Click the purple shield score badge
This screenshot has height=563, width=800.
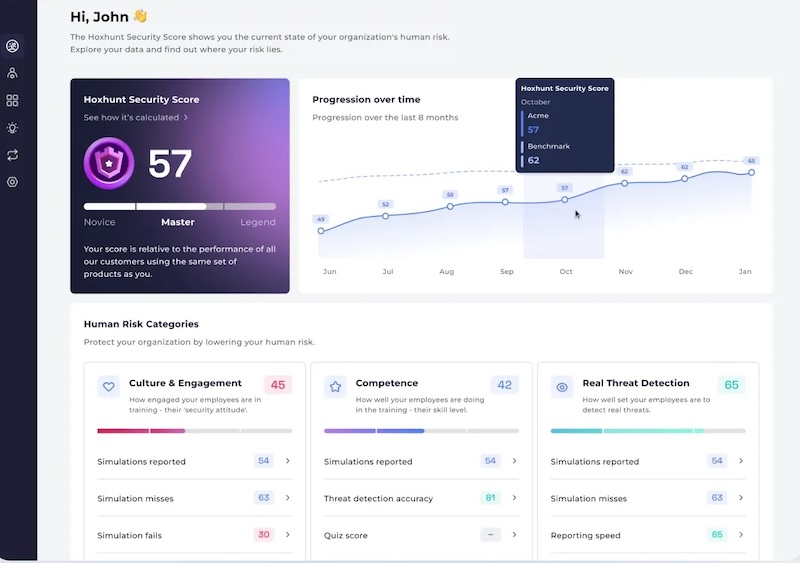[x=109, y=163]
